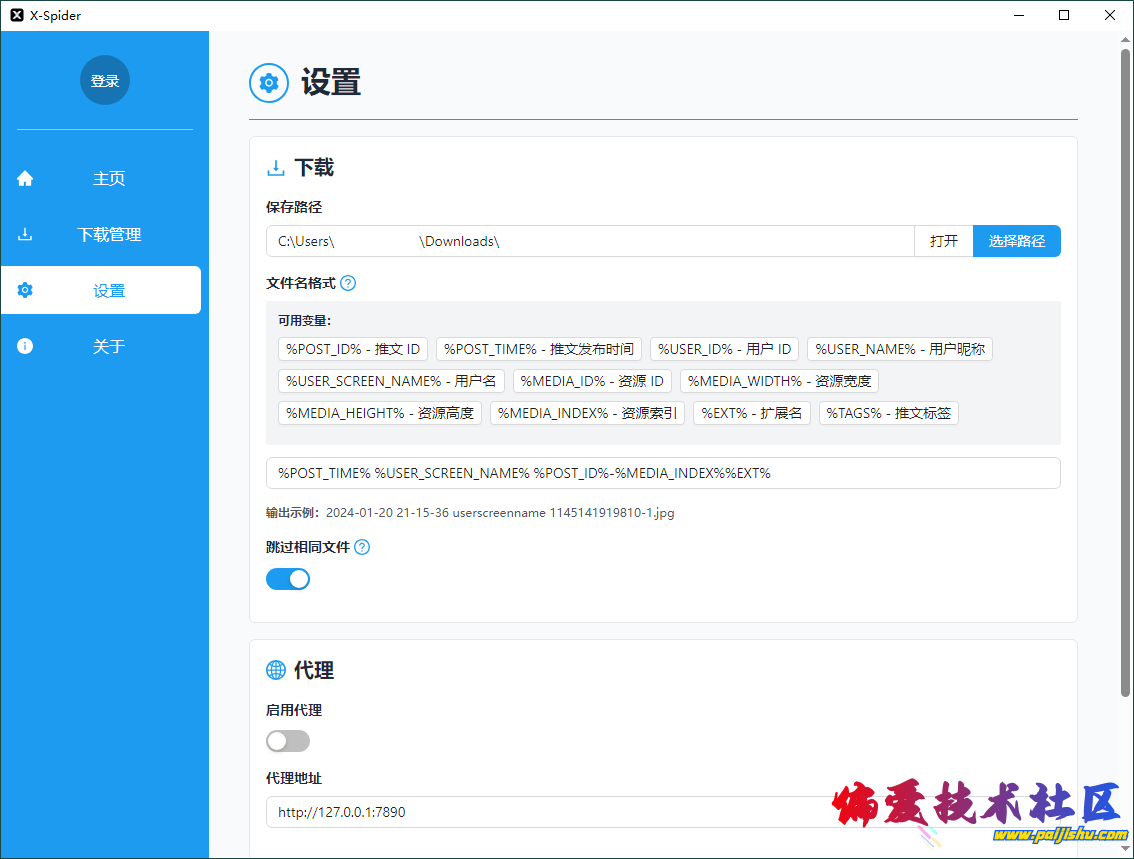Click the home icon in sidebar
1134x859 pixels.
pos(25,179)
